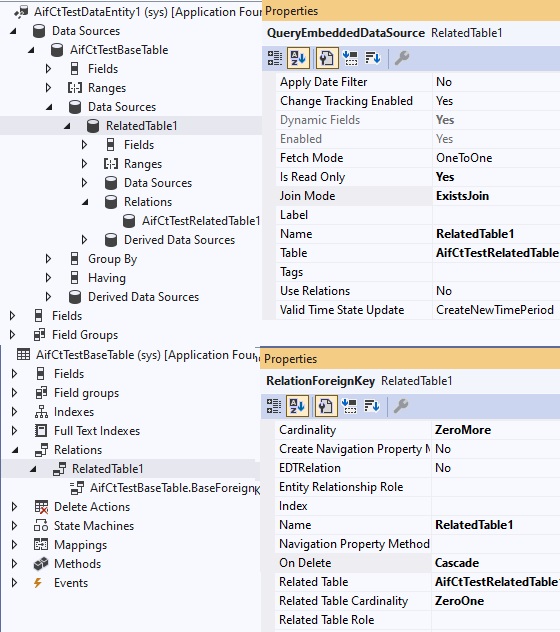Viewport: 560px width, 632px height.
Task: Expand the Indexes node
Action: tap(14, 412)
